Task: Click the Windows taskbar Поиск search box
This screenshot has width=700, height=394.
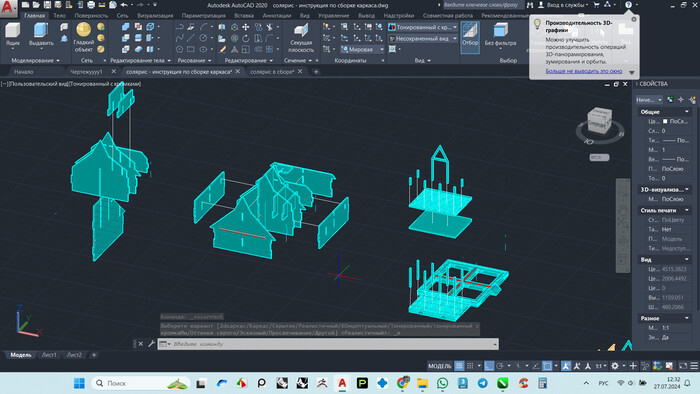Action: [142, 383]
